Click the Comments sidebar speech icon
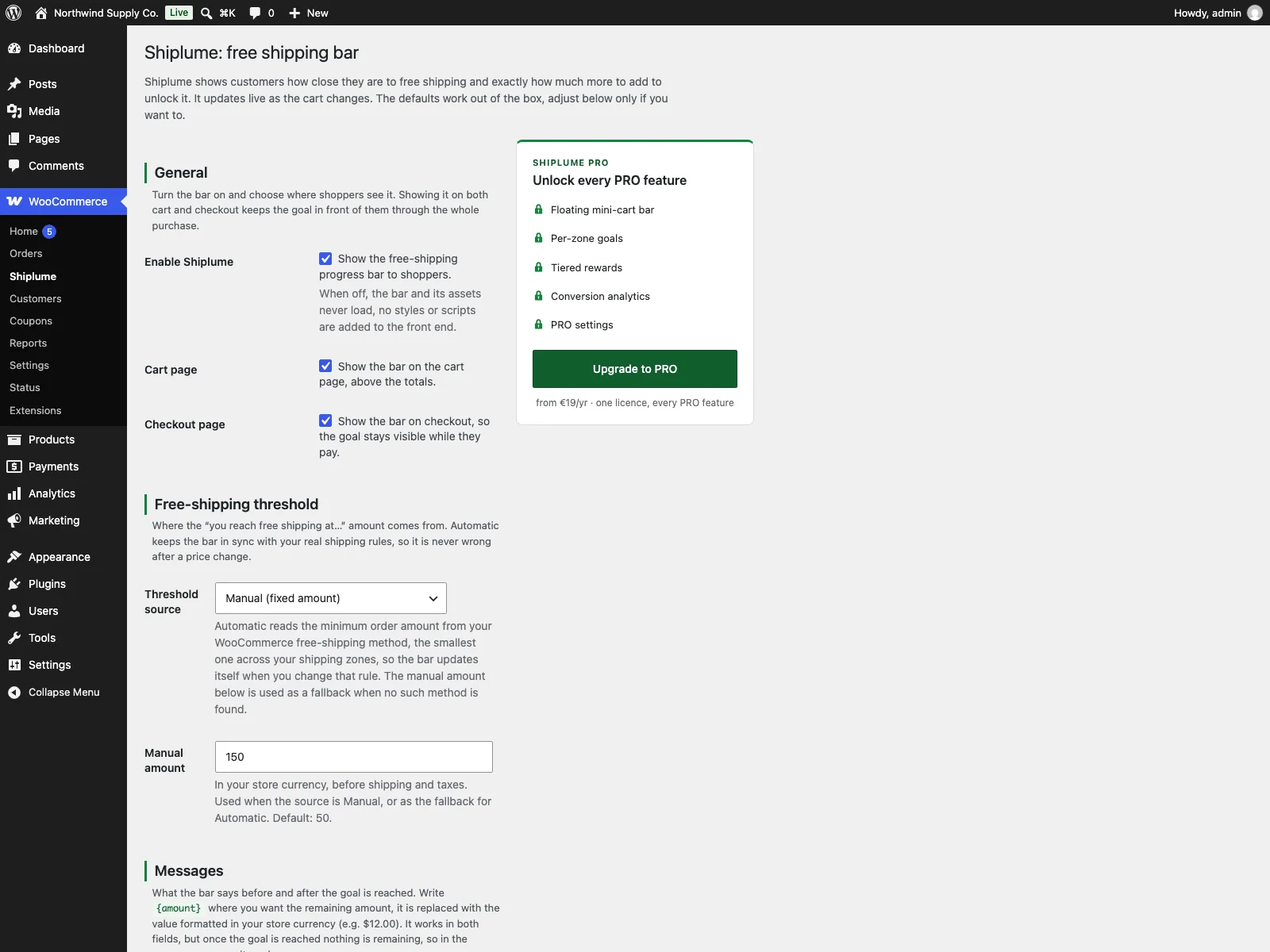This screenshot has height=952, width=1270. coord(14,166)
